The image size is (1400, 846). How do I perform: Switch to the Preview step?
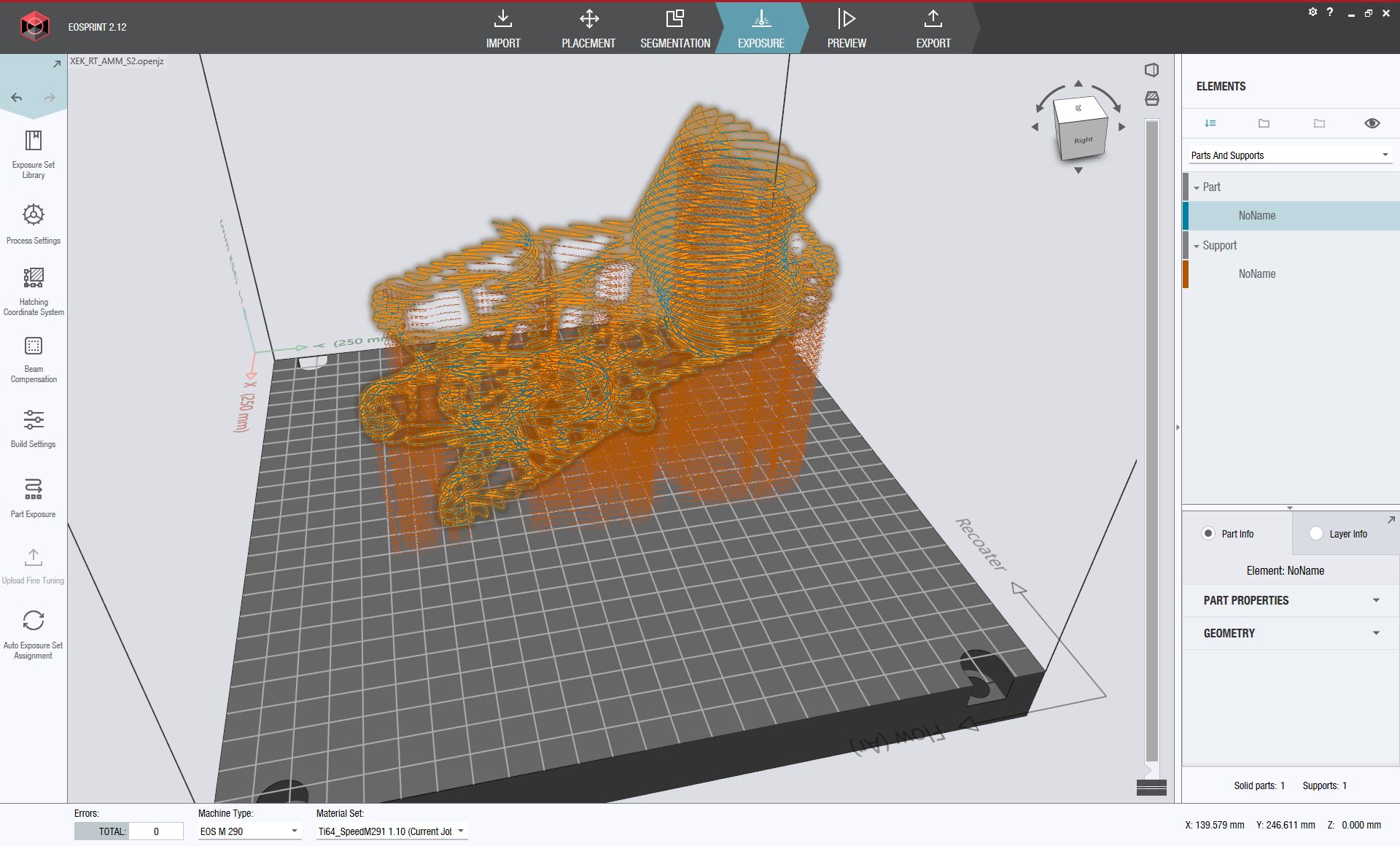tap(847, 29)
